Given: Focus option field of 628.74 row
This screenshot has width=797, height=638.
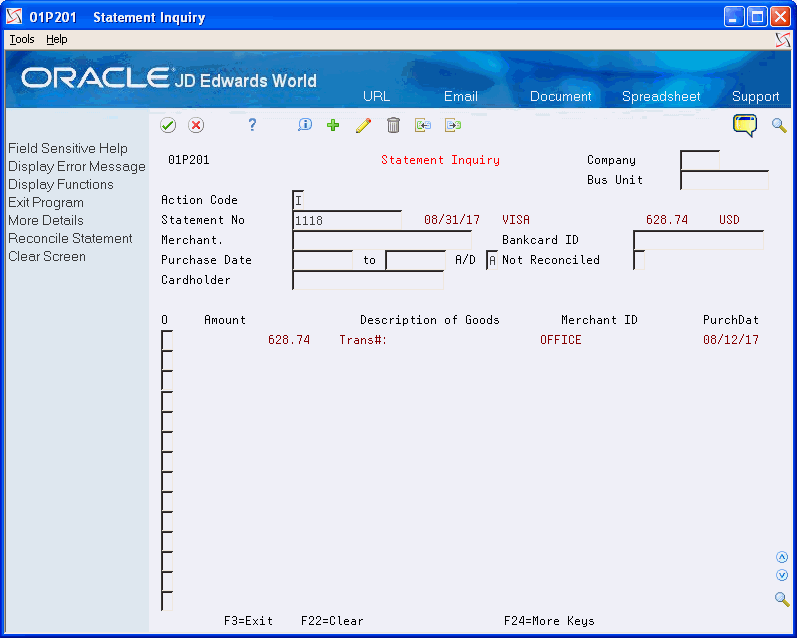Looking at the screenshot, I should tap(167, 340).
